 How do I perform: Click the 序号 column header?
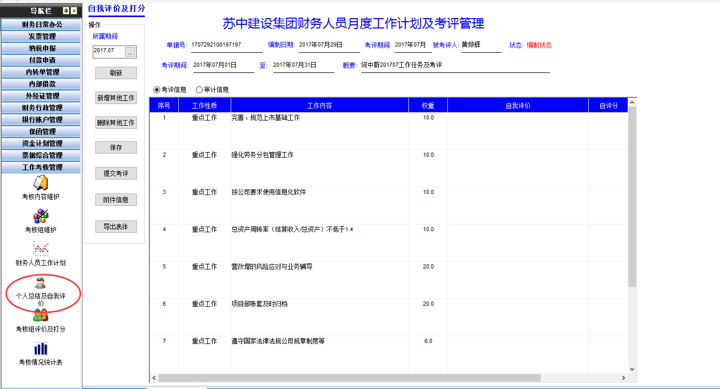[164, 106]
